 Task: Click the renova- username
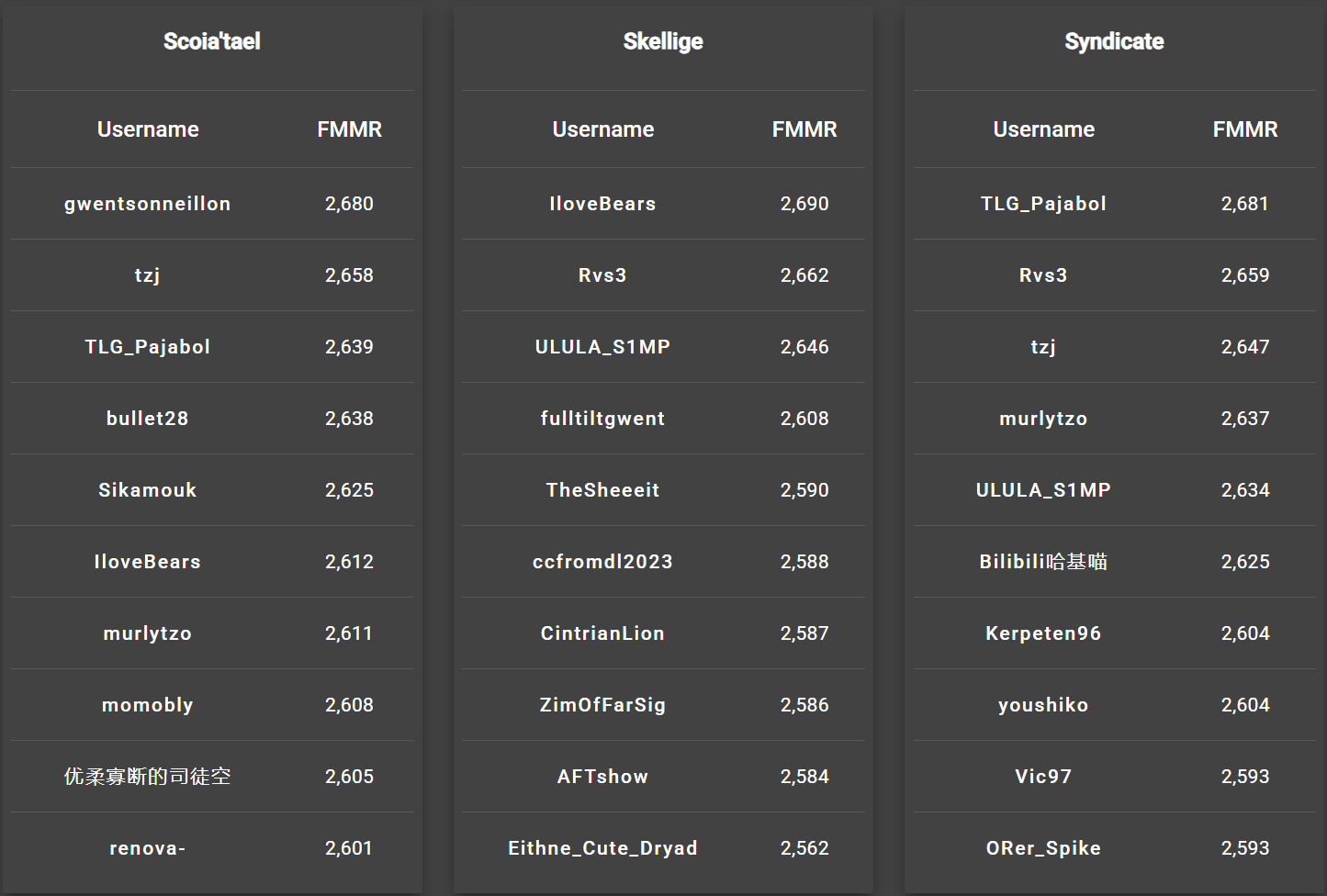(148, 848)
